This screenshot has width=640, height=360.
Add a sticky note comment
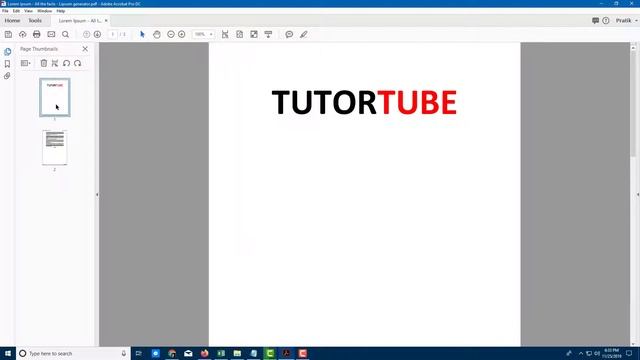point(289,34)
